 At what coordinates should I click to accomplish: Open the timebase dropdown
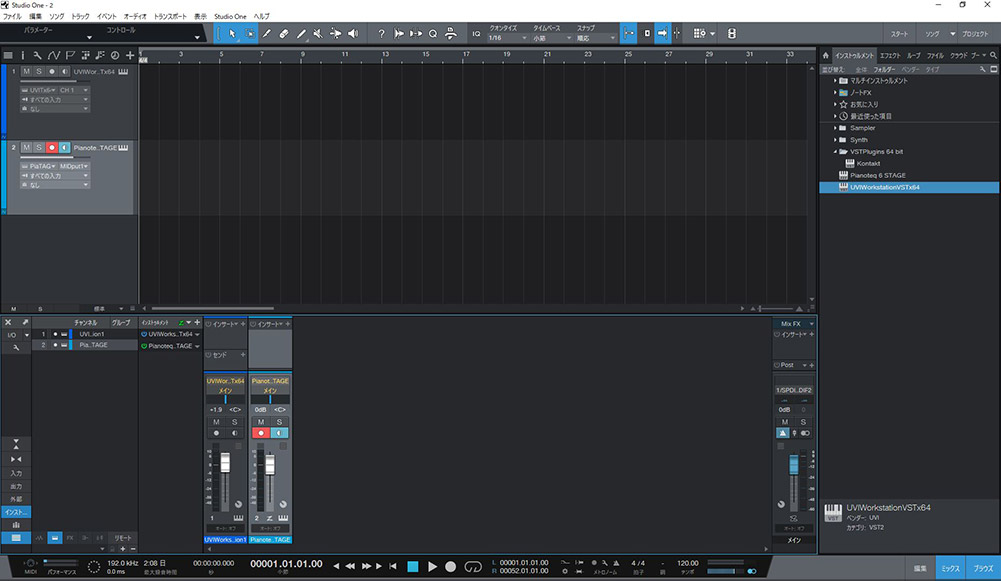[552, 38]
